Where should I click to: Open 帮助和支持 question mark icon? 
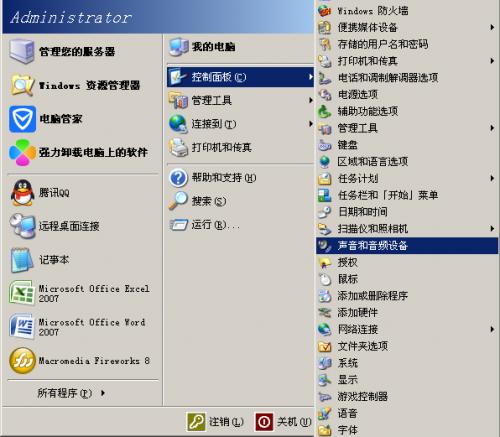coord(179,178)
